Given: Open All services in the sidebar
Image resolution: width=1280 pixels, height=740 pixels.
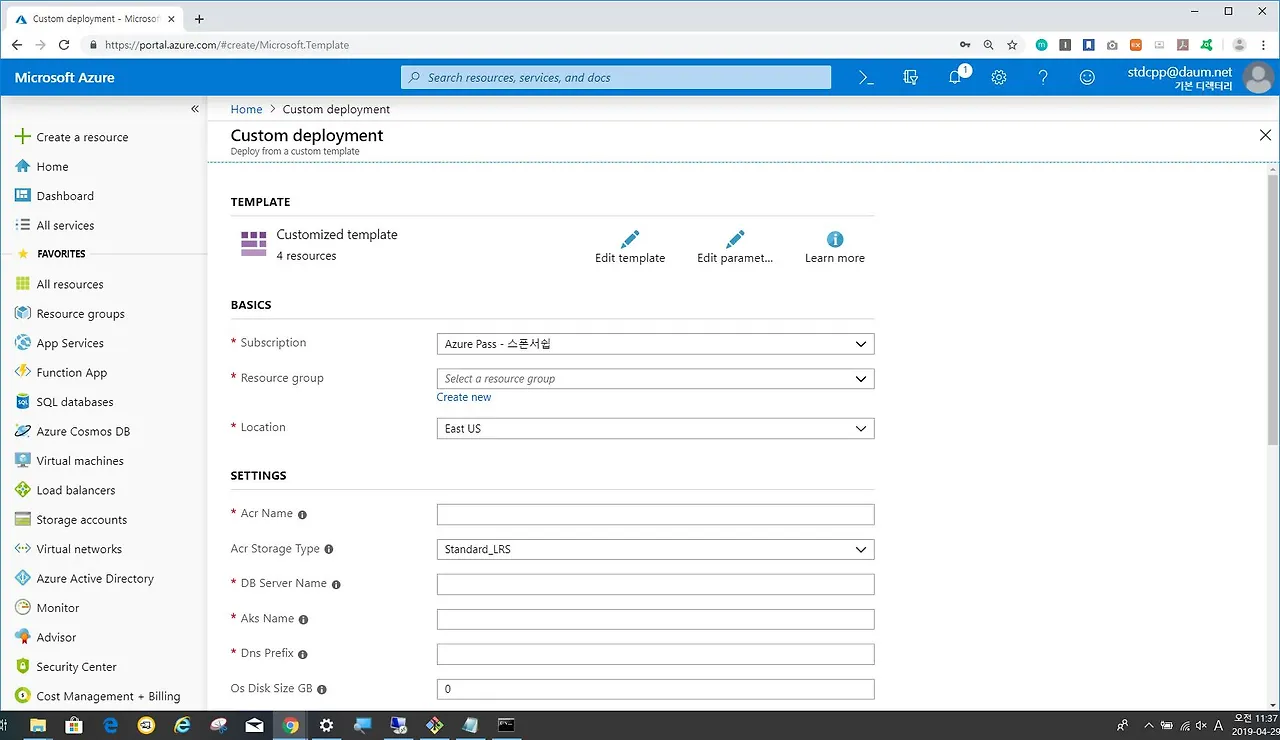Looking at the screenshot, I should click(65, 225).
